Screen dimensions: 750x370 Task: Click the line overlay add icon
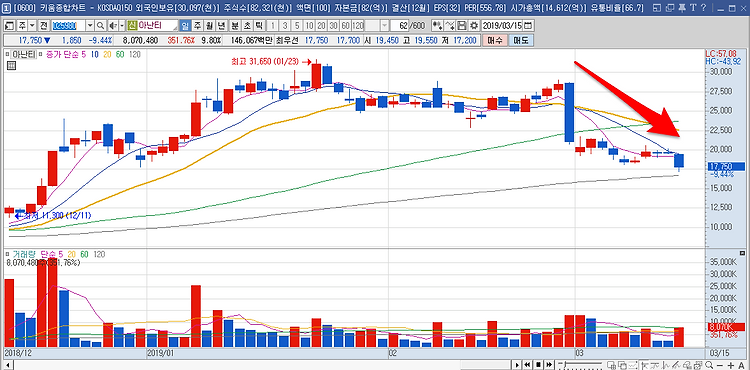coord(450,25)
